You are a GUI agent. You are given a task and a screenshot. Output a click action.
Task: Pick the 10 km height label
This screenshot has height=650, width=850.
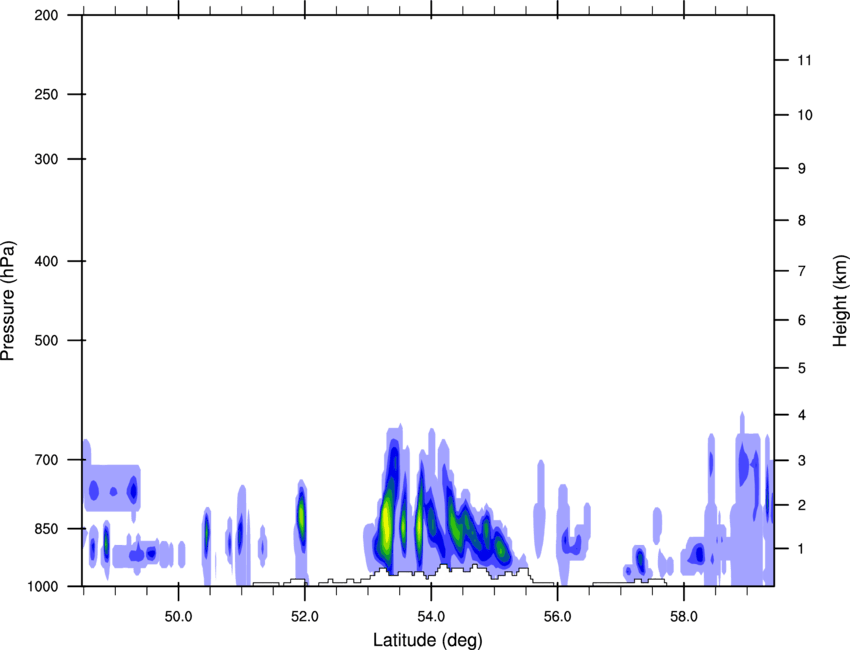click(x=805, y=115)
